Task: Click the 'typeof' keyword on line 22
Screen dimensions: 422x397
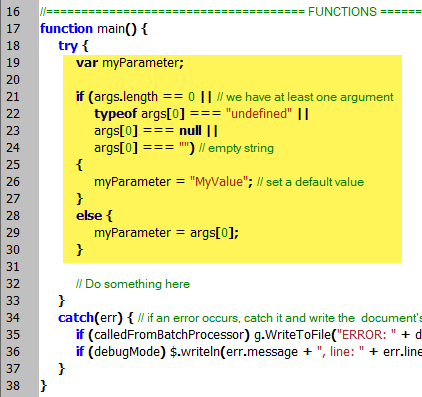Action: (x=115, y=114)
